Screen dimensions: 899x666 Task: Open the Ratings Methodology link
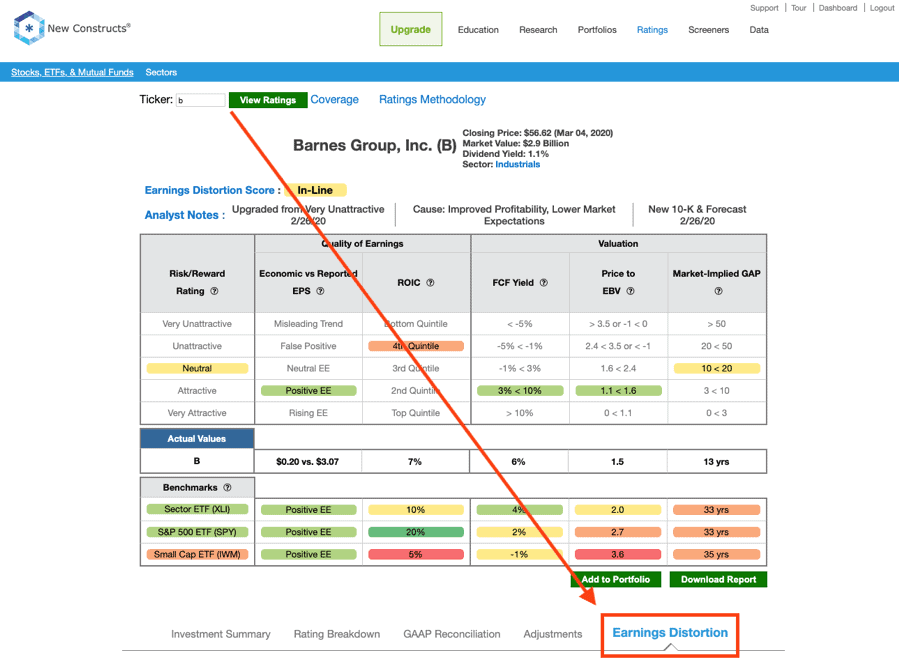432,99
